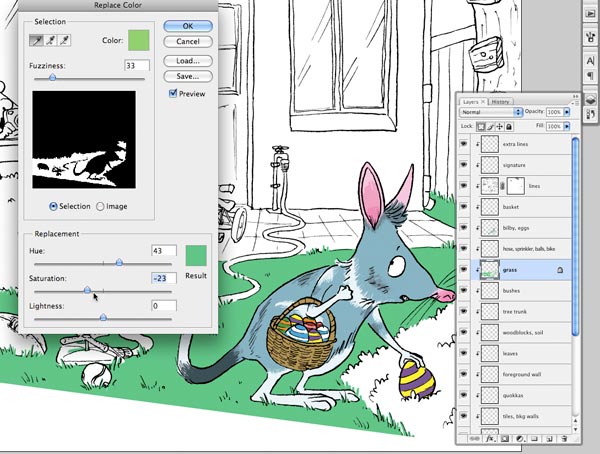Uncheck the Preview checkbox
The height and width of the screenshot is (454, 600).
(174, 94)
